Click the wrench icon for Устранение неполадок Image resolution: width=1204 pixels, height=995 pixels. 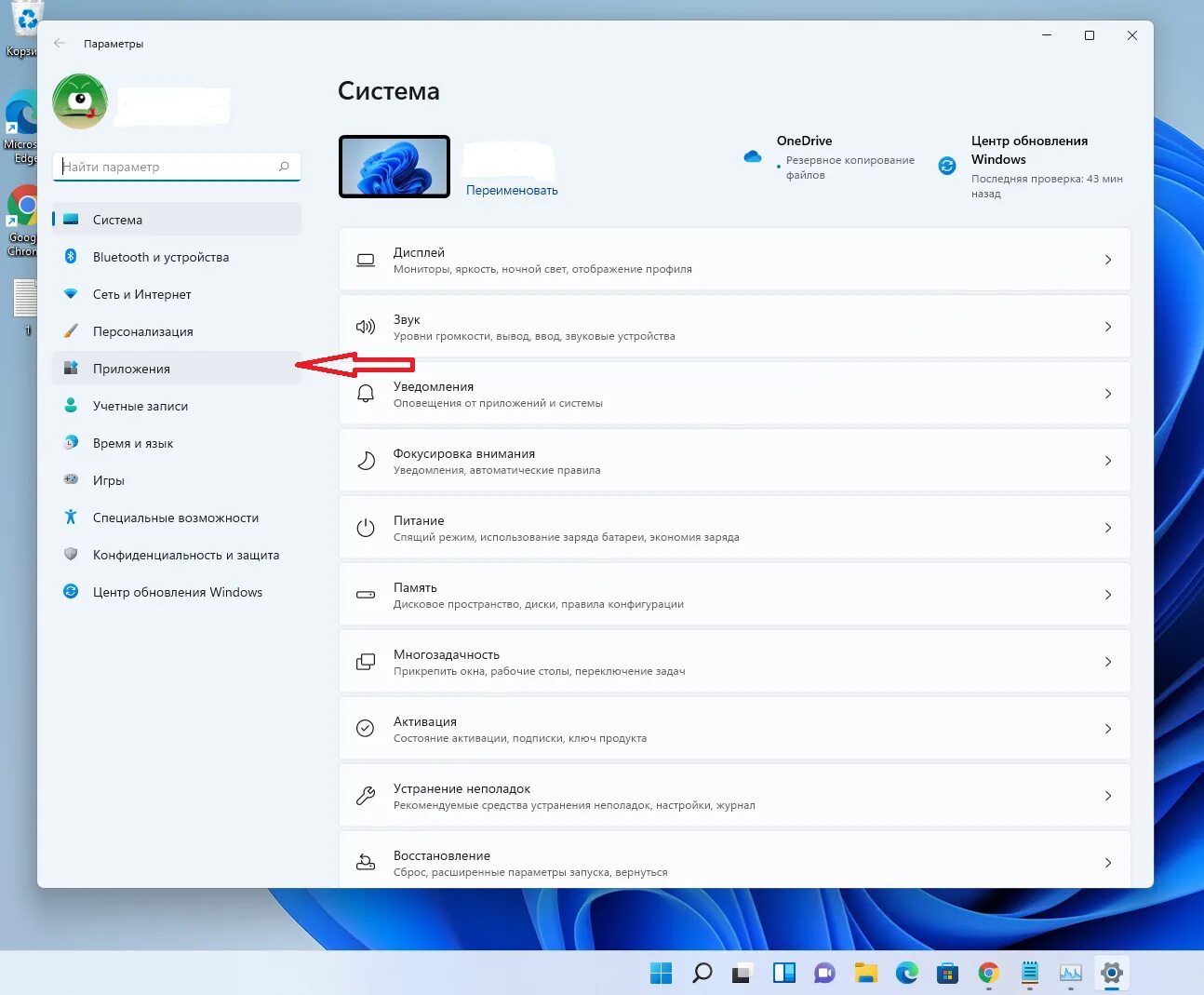pyautogui.click(x=366, y=796)
